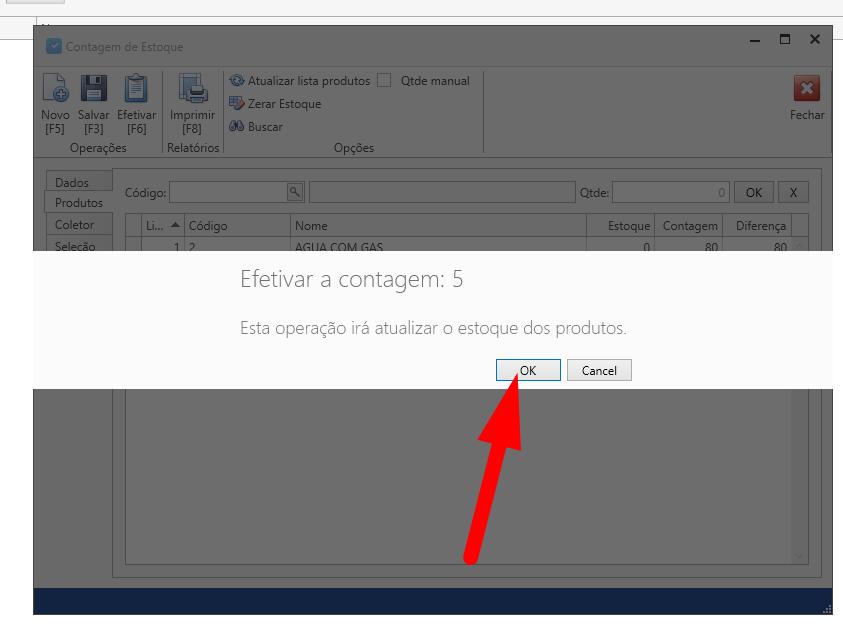Click OK button beside Qtde field
The width and height of the screenshot is (843, 635).
point(753,192)
